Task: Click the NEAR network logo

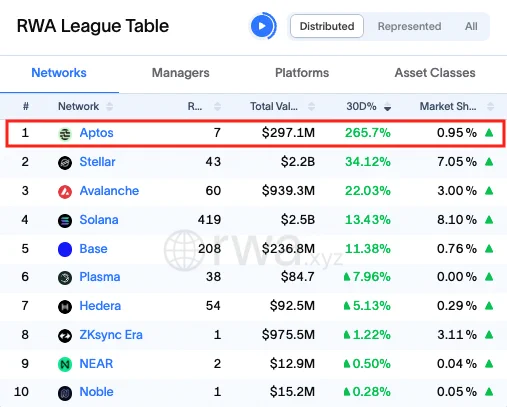Action: 65,365
